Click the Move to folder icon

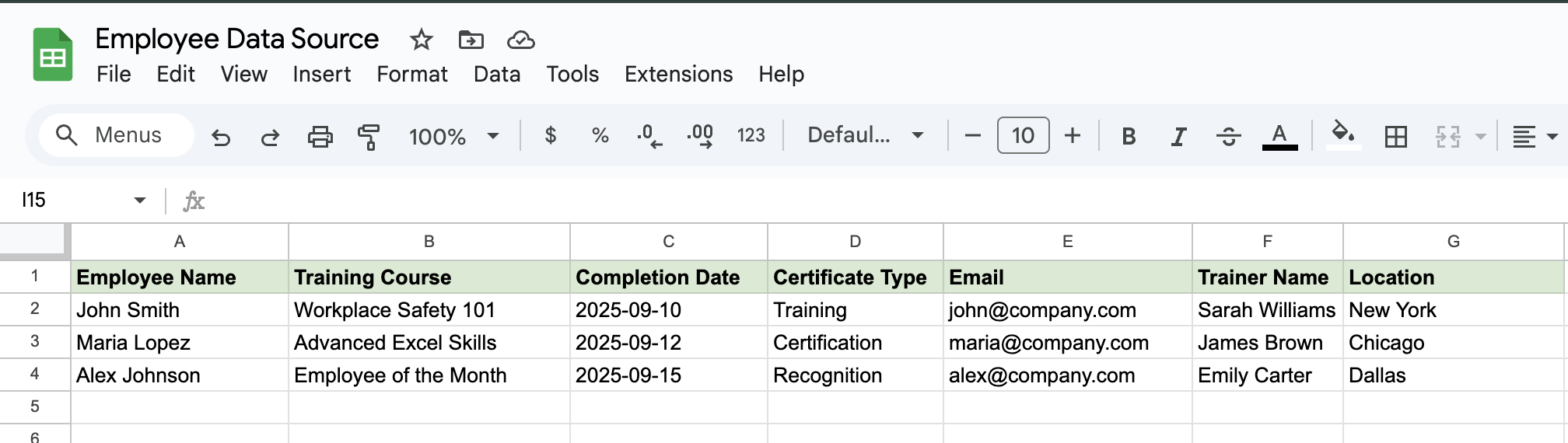click(471, 40)
